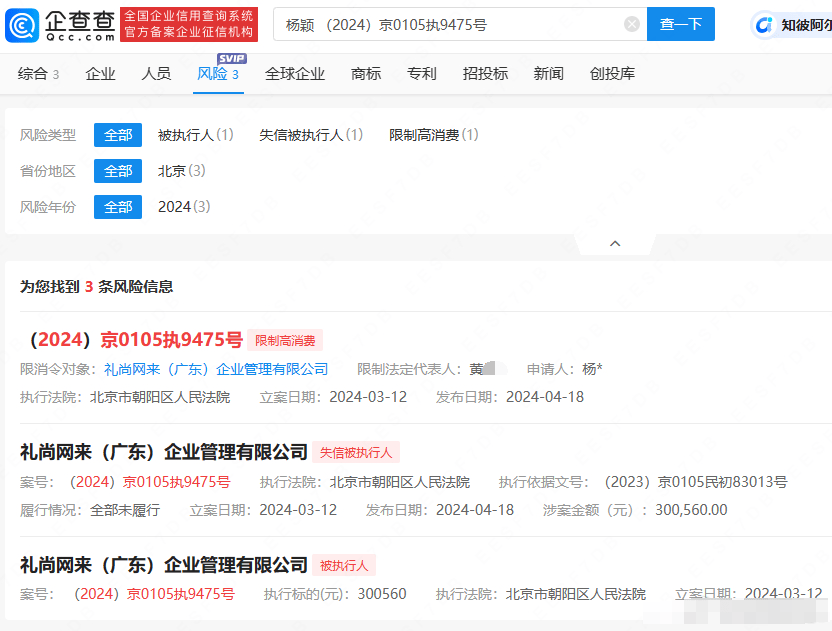Switch to the 企业 tab

[x=100, y=73]
